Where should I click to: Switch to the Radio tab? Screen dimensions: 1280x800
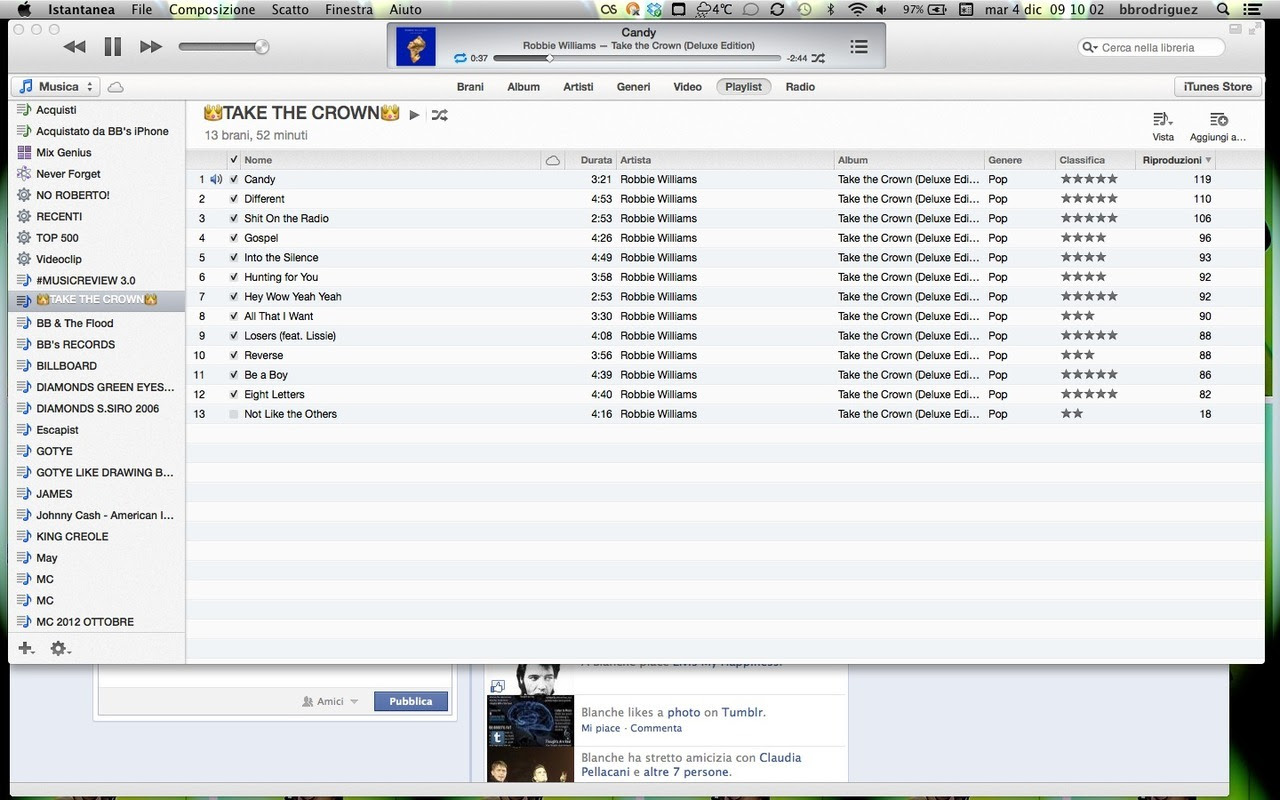click(x=800, y=87)
